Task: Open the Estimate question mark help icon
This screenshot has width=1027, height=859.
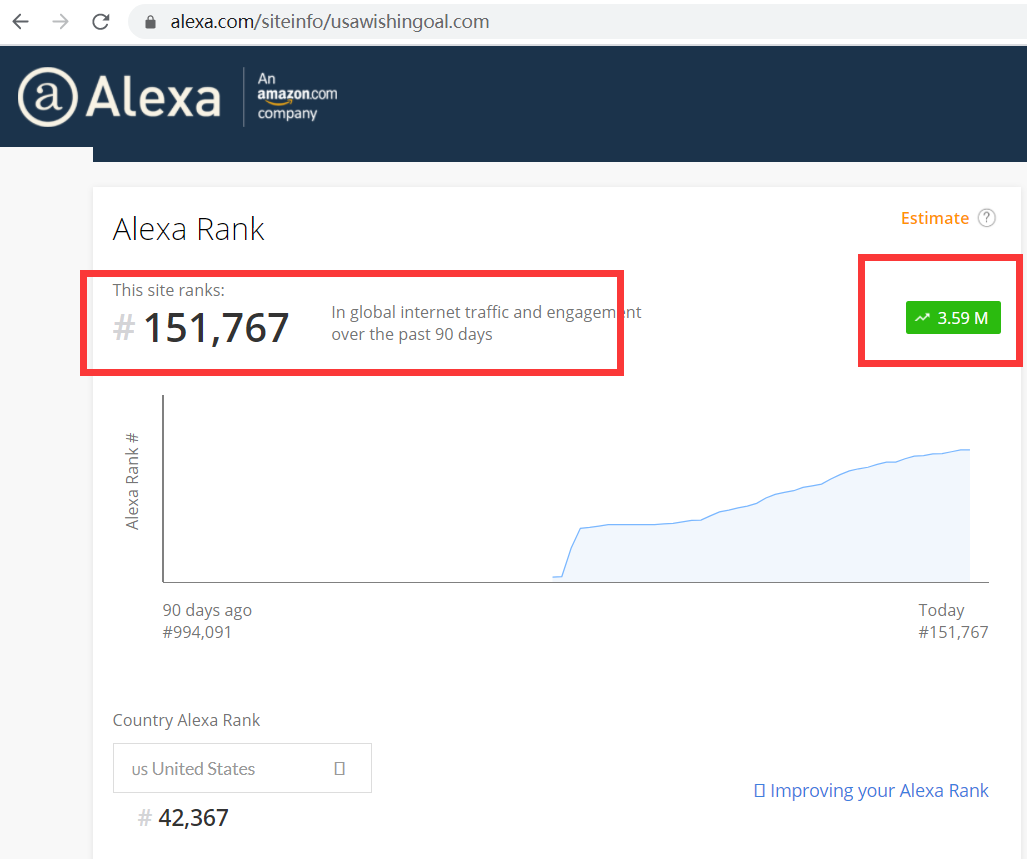Action: (986, 218)
